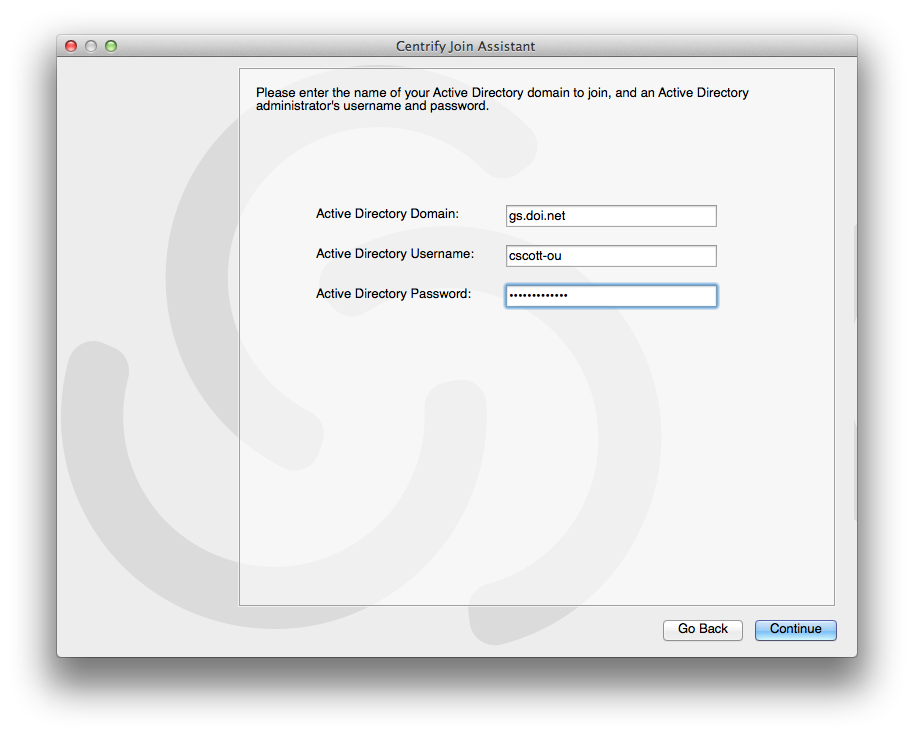
Task: Focus the Active Directory Password field
Action: 611,295
